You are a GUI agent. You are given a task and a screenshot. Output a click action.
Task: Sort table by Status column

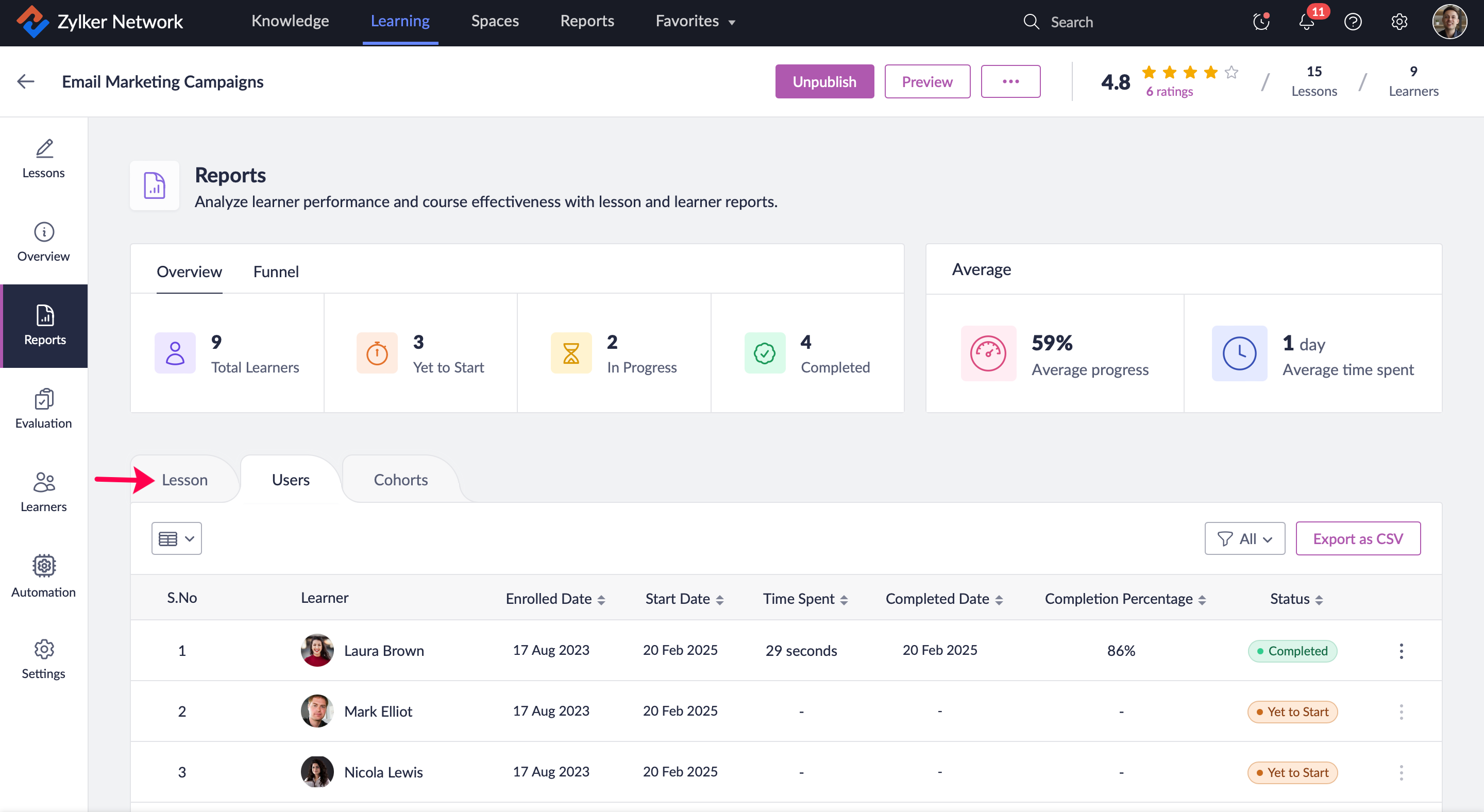pyautogui.click(x=1319, y=600)
